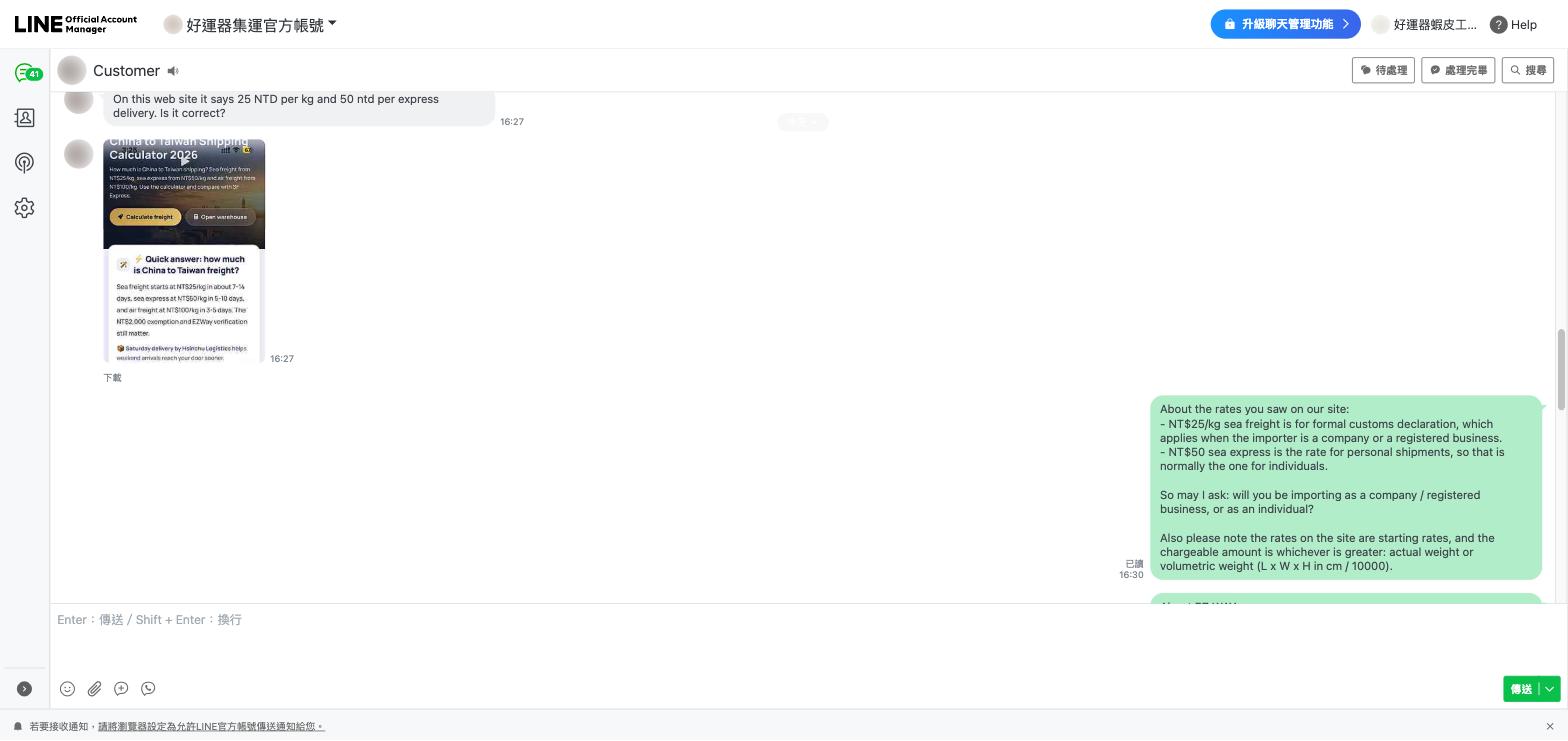This screenshot has height=741, width=1568.
Task: Open the Help menu
Action: point(1513,24)
